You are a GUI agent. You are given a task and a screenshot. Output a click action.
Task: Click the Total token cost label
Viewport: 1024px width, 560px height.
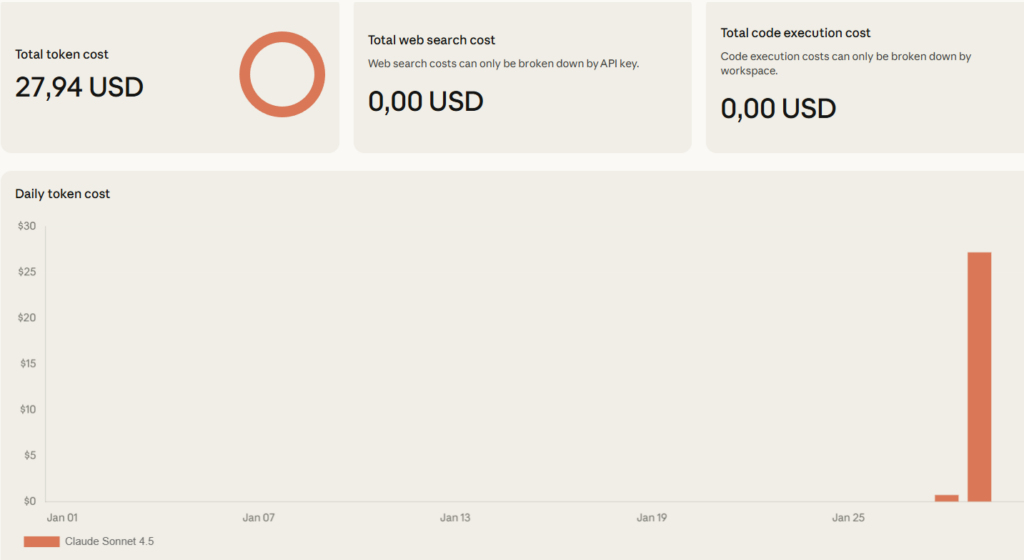[x=62, y=54]
